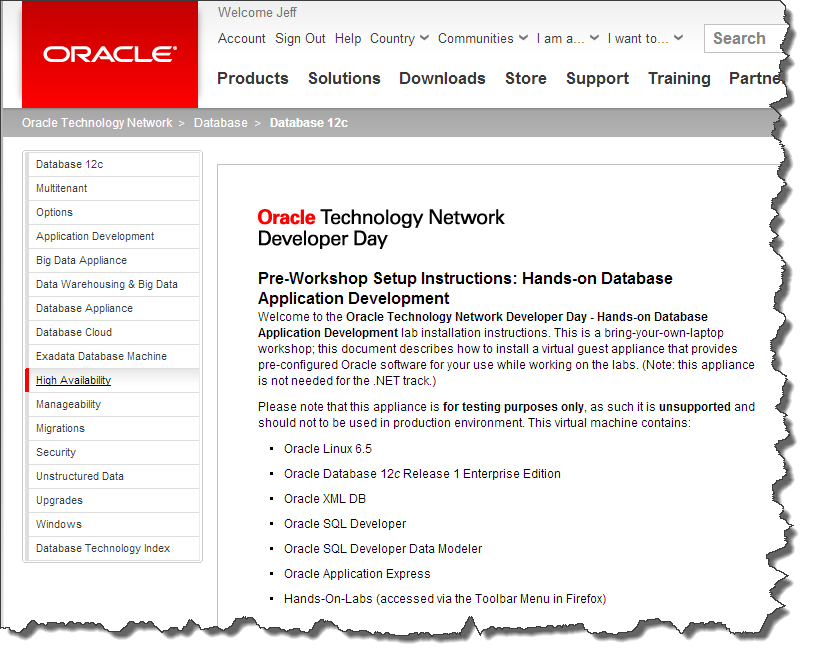Select Database Technology Index in sidebar
814x661 pixels.
click(x=113, y=548)
